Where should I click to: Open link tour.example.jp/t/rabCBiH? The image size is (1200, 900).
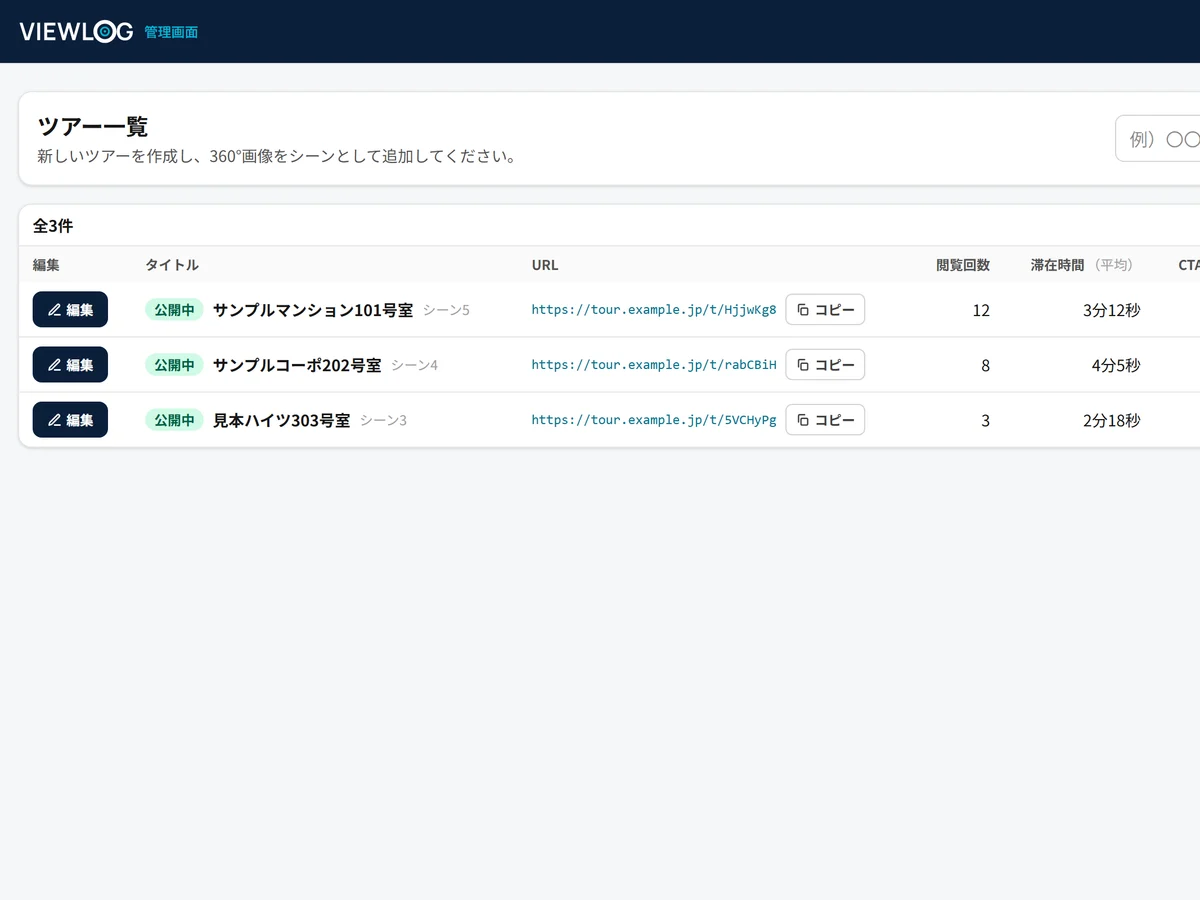pos(654,365)
